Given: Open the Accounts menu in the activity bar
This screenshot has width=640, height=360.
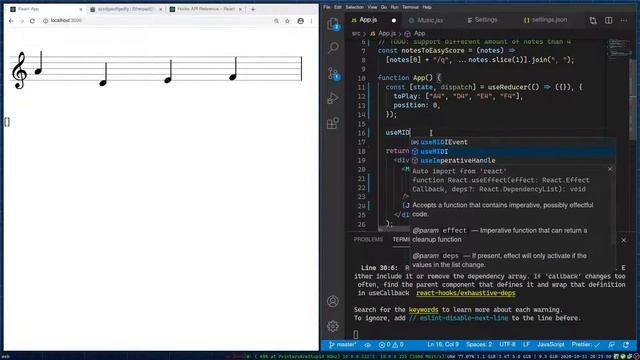Looking at the screenshot, I should click(333, 301).
